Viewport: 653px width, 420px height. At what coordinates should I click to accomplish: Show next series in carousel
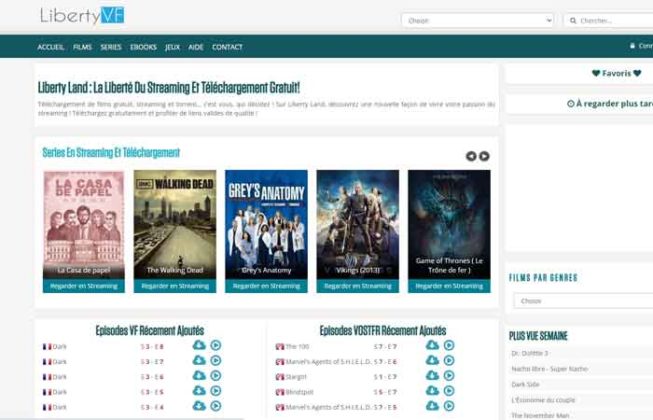tap(484, 156)
